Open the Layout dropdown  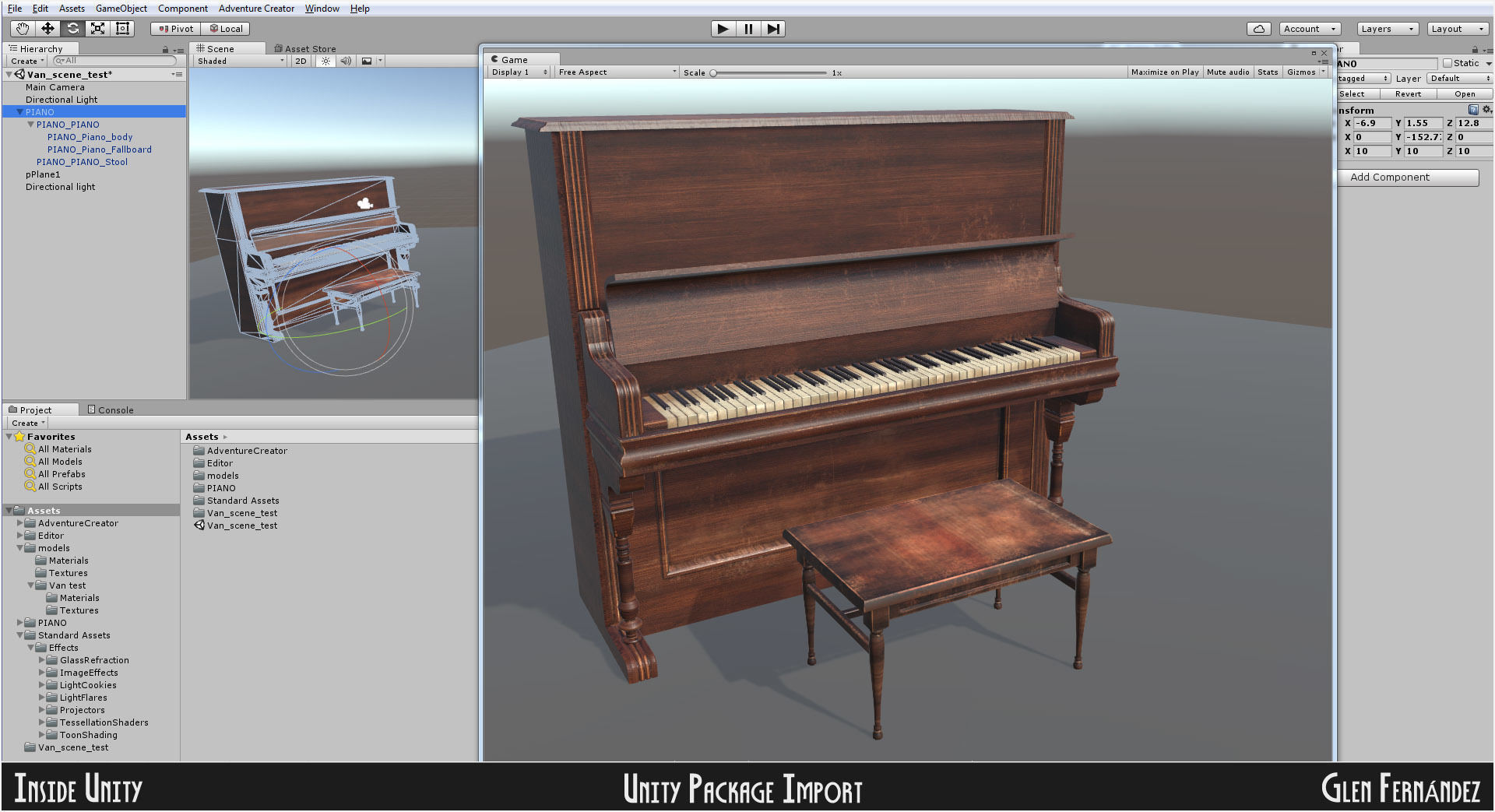click(x=1458, y=29)
